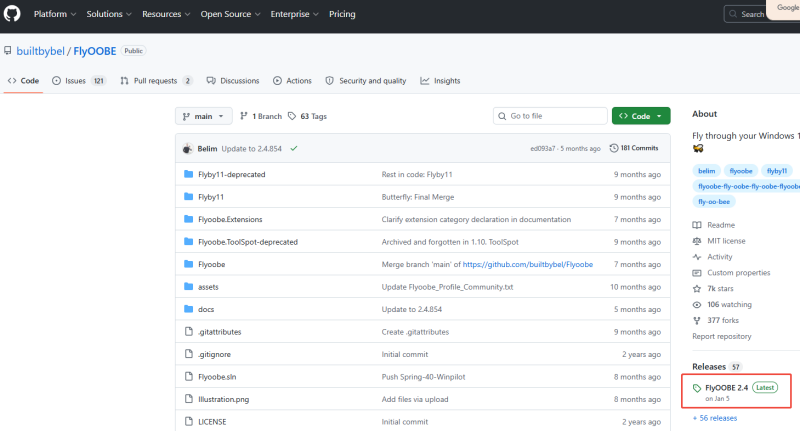Open the builtbybel owner profile link
The image size is (800, 431).
tap(40, 51)
